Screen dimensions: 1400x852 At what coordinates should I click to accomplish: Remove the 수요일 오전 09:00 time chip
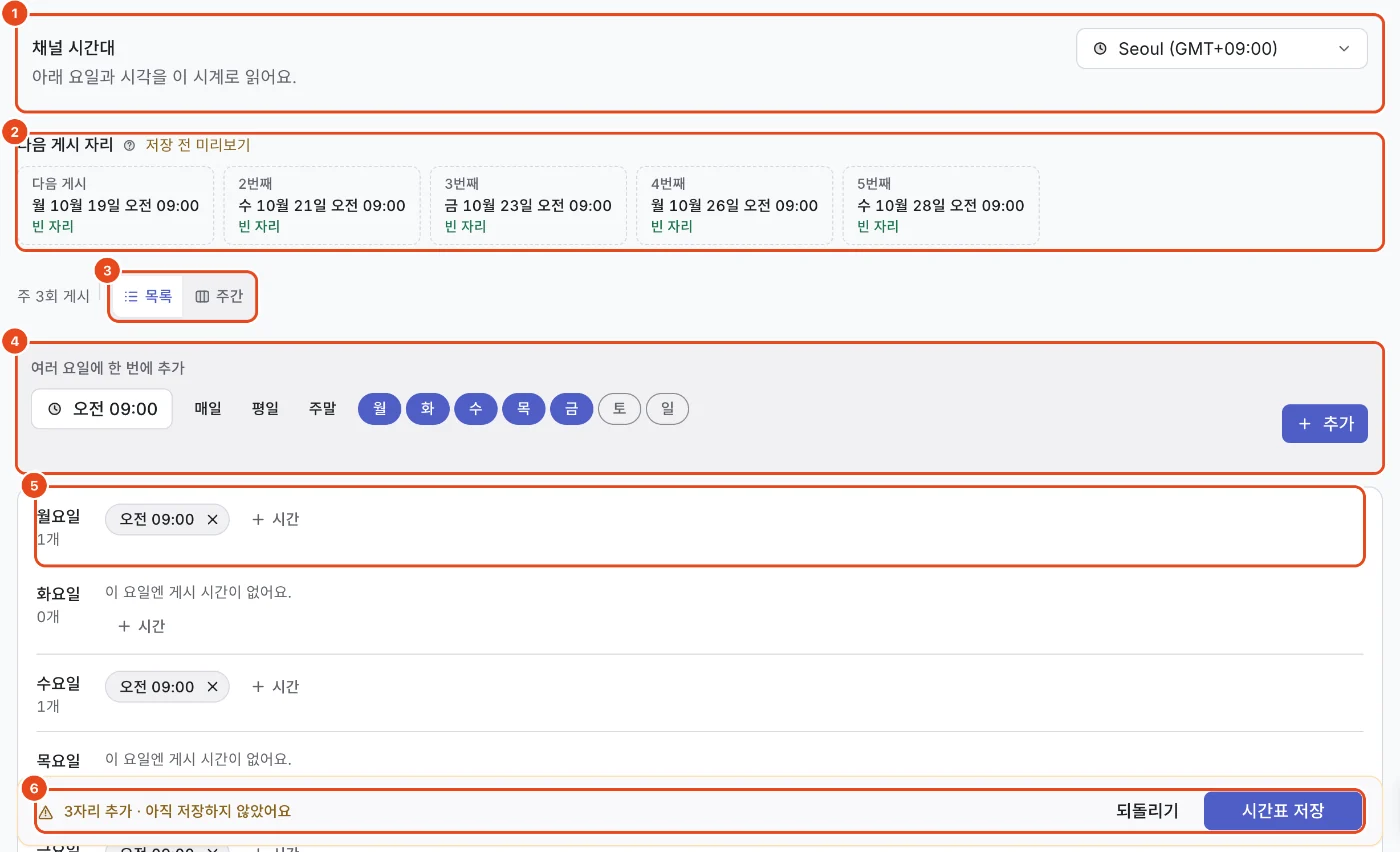tap(212, 687)
